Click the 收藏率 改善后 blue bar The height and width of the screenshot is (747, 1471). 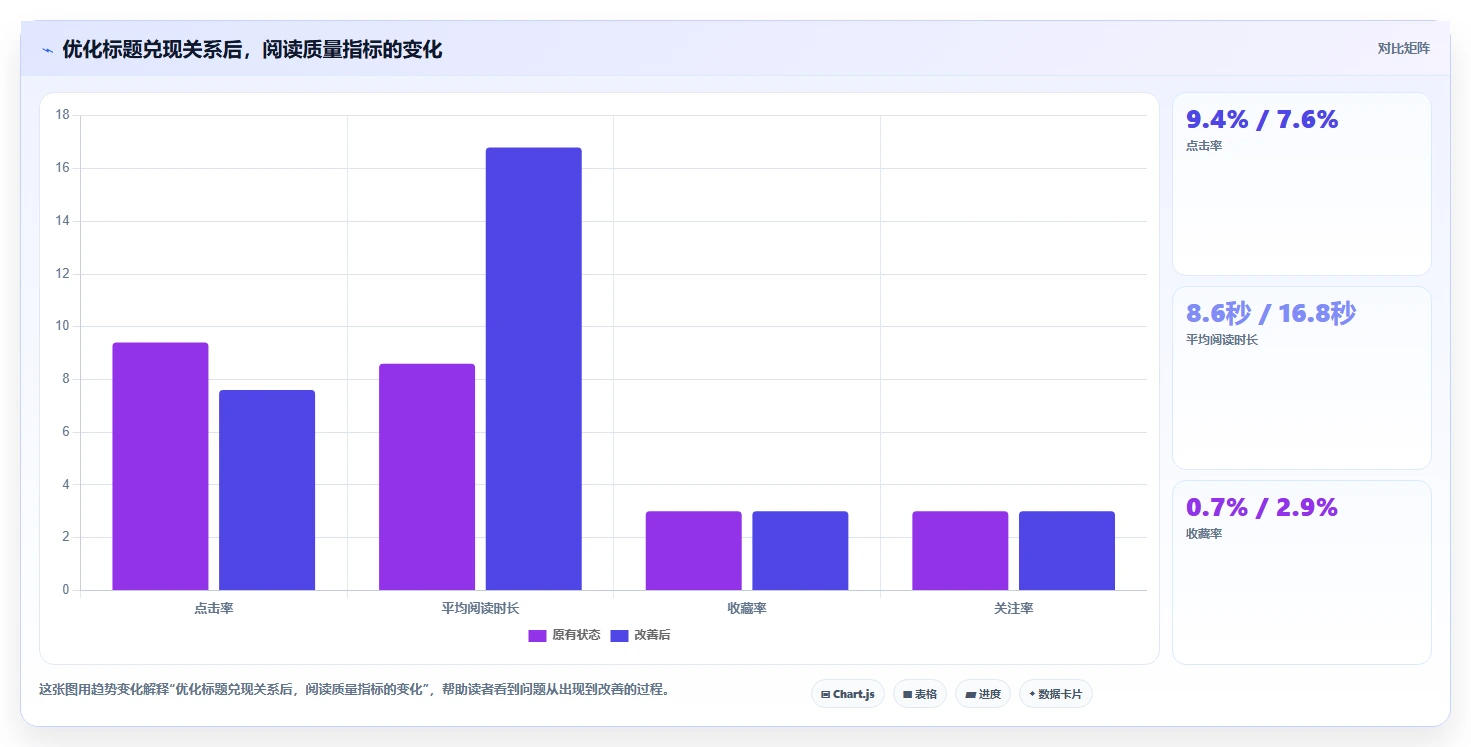coord(800,551)
